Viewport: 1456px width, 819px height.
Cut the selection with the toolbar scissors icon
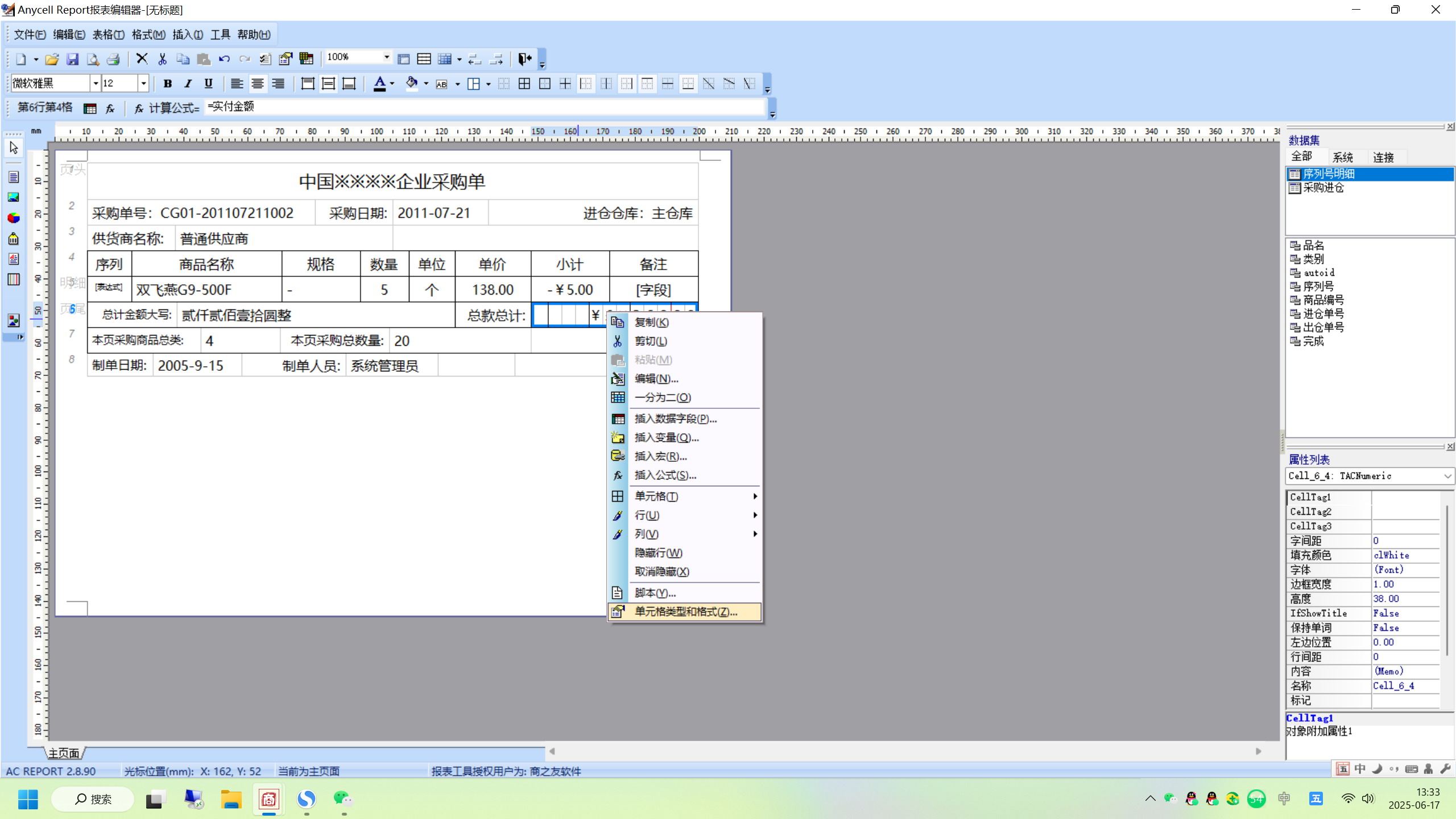coord(163,59)
